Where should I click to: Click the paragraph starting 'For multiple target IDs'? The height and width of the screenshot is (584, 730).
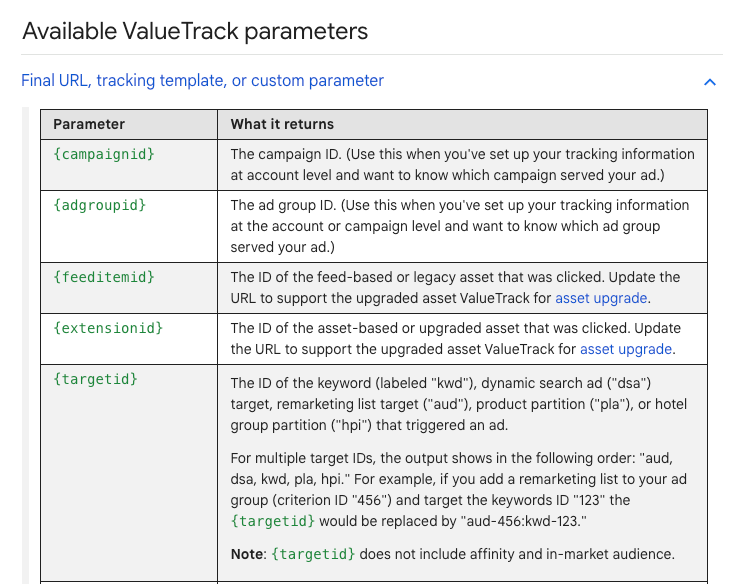pyautogui.click(x=459, y=489)
